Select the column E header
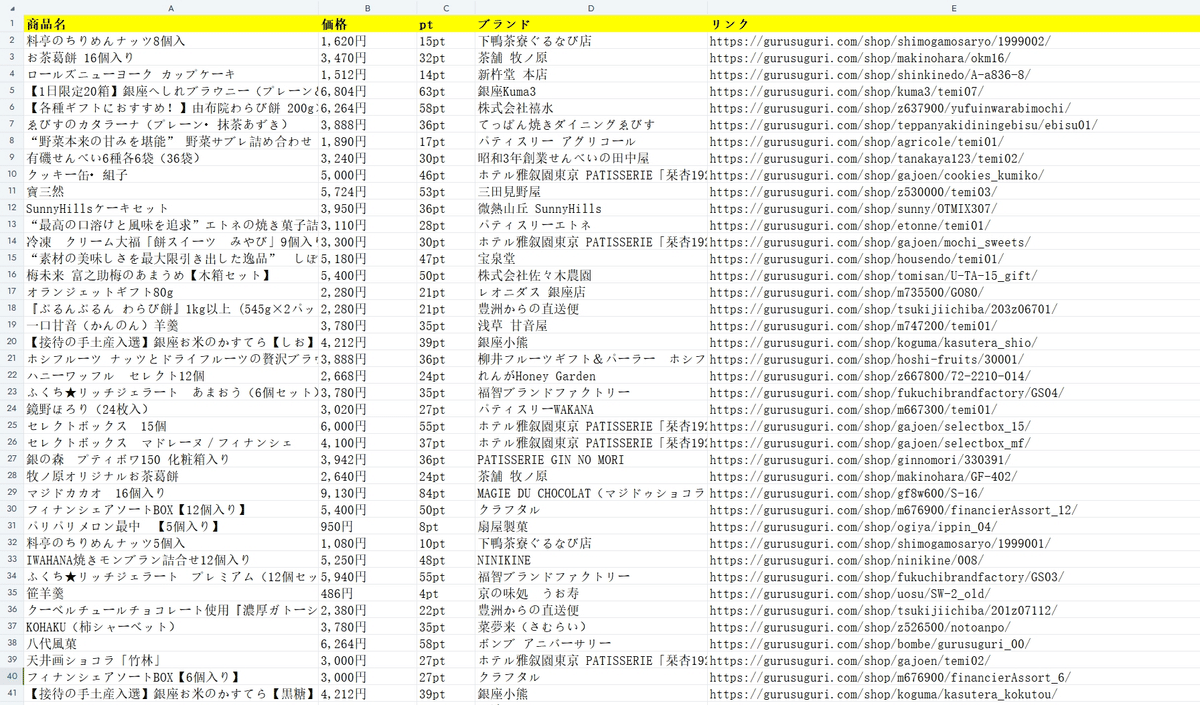The height and width of the screenshot is (705, 1200). (954, 7)
